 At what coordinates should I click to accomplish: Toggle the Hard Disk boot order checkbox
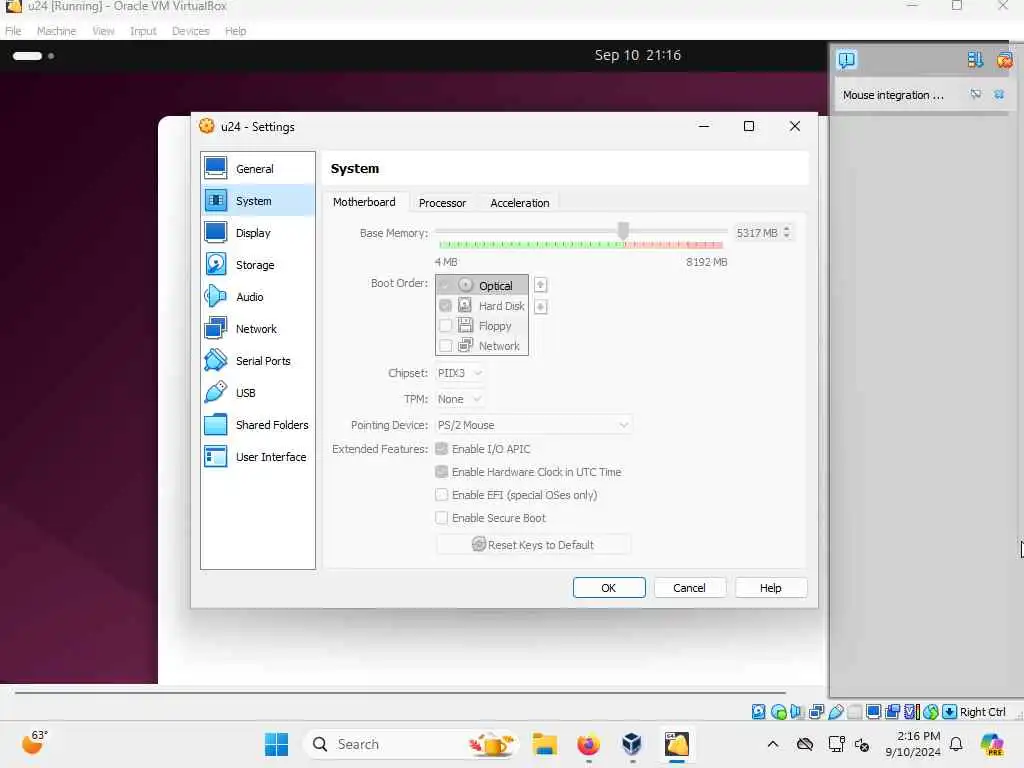point(445,306)
